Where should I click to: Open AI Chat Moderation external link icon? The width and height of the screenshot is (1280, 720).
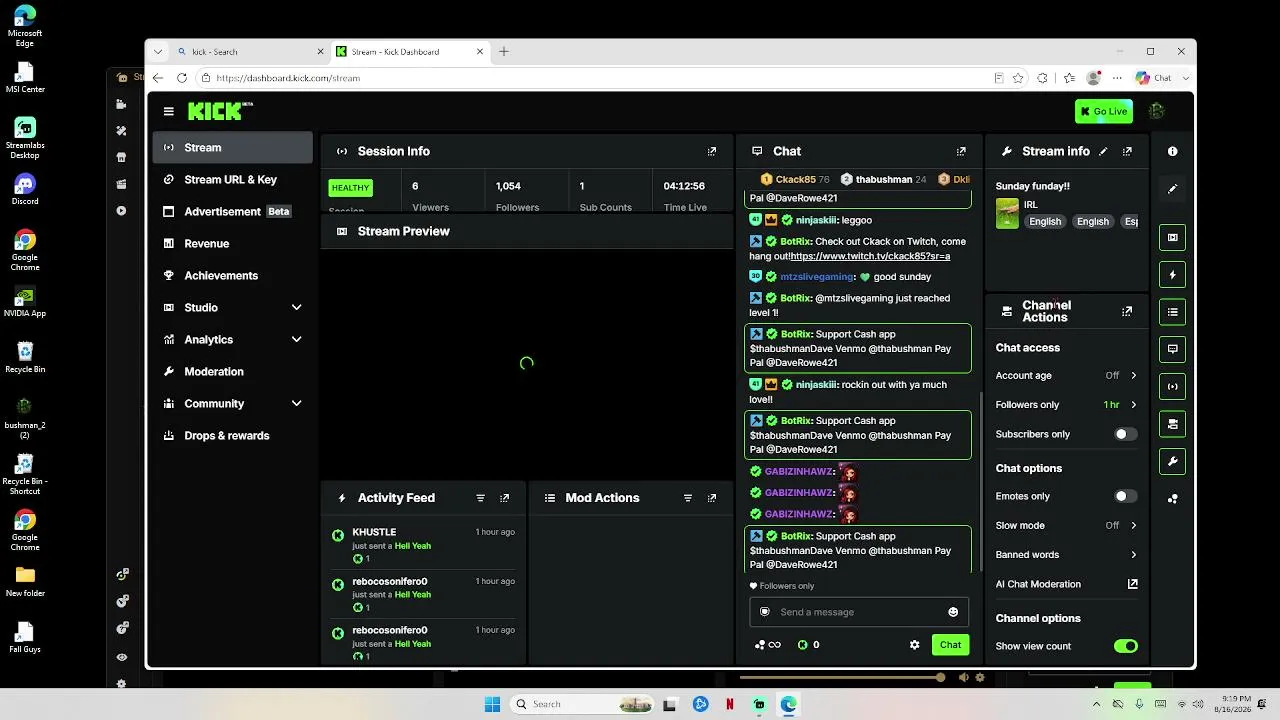click(x=1133, y=584)
